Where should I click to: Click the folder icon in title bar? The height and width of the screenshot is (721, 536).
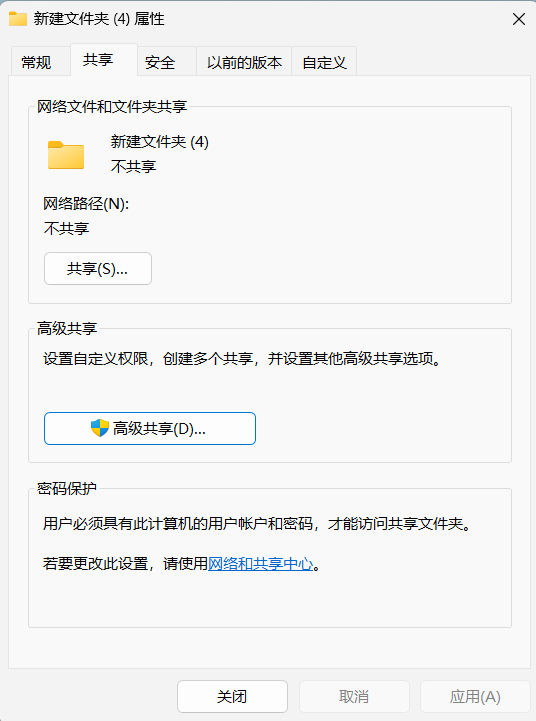(18, 19)
